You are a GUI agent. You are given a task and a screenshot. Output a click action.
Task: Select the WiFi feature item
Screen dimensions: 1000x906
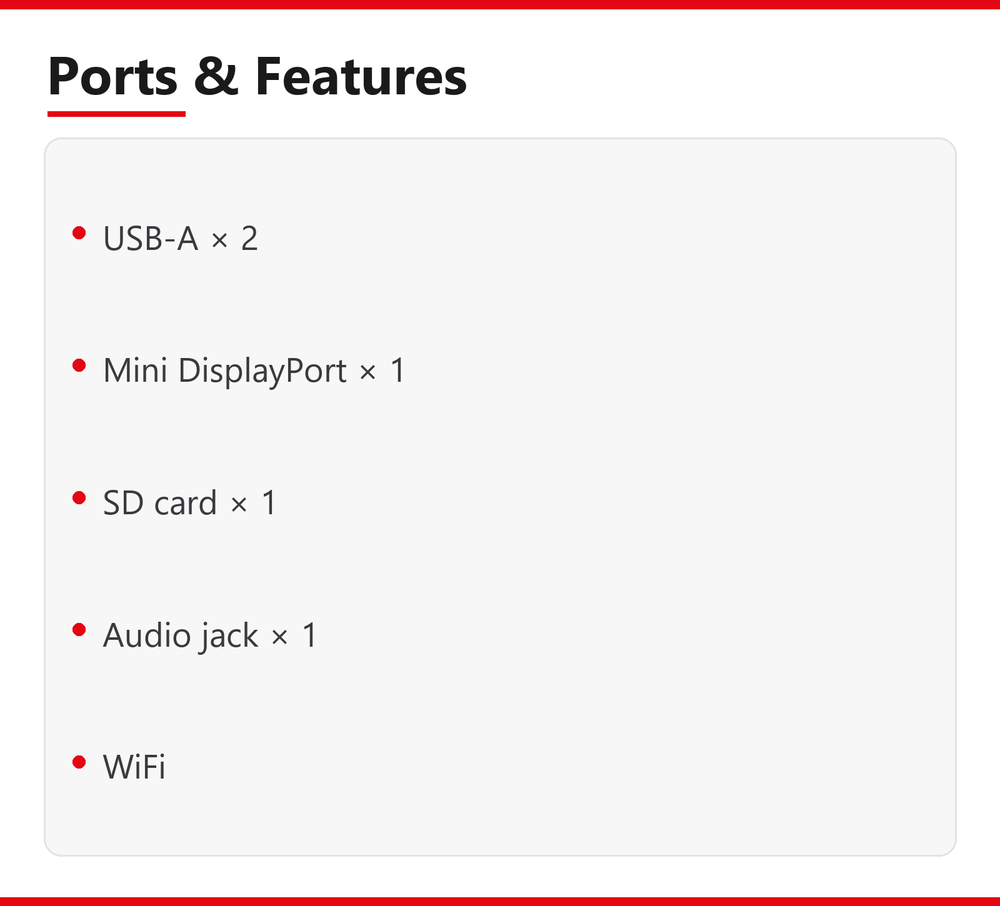(x=134, y=767)
